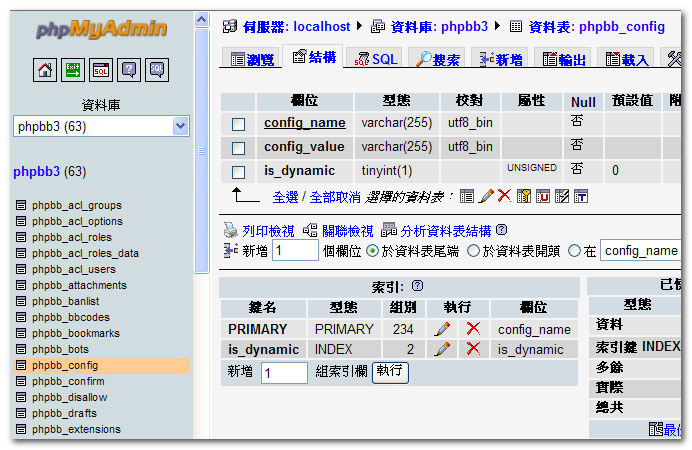Add unique index icon for selected fields
The height and width of the screenshot is (450, 692).
tap(542, 196)
